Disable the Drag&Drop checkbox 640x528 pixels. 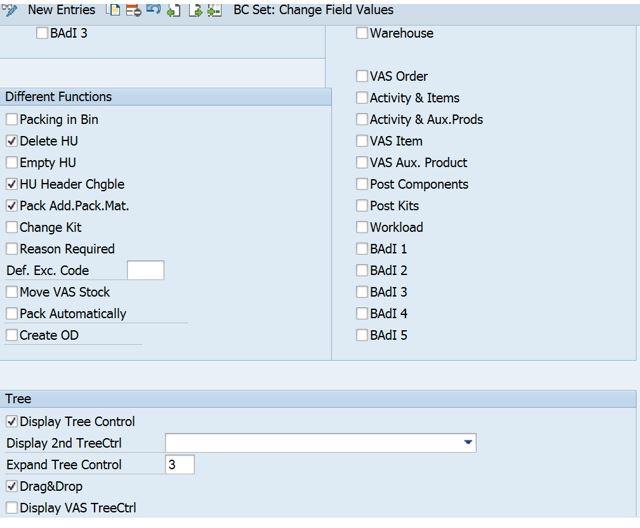[x=12, y=487]
